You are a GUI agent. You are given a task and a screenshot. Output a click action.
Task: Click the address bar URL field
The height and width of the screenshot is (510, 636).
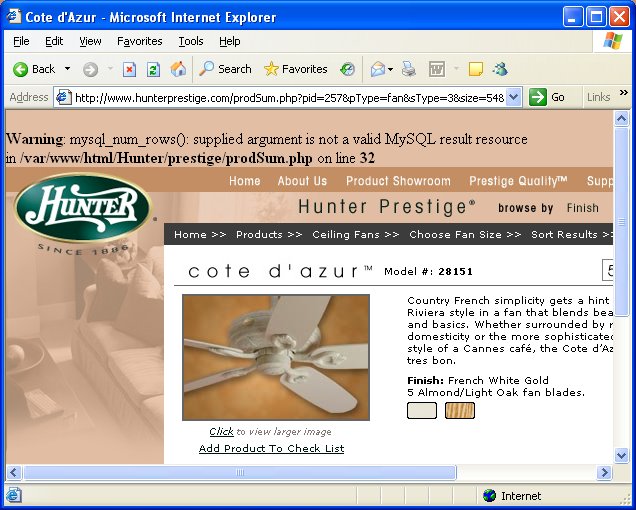click(289, 98)
